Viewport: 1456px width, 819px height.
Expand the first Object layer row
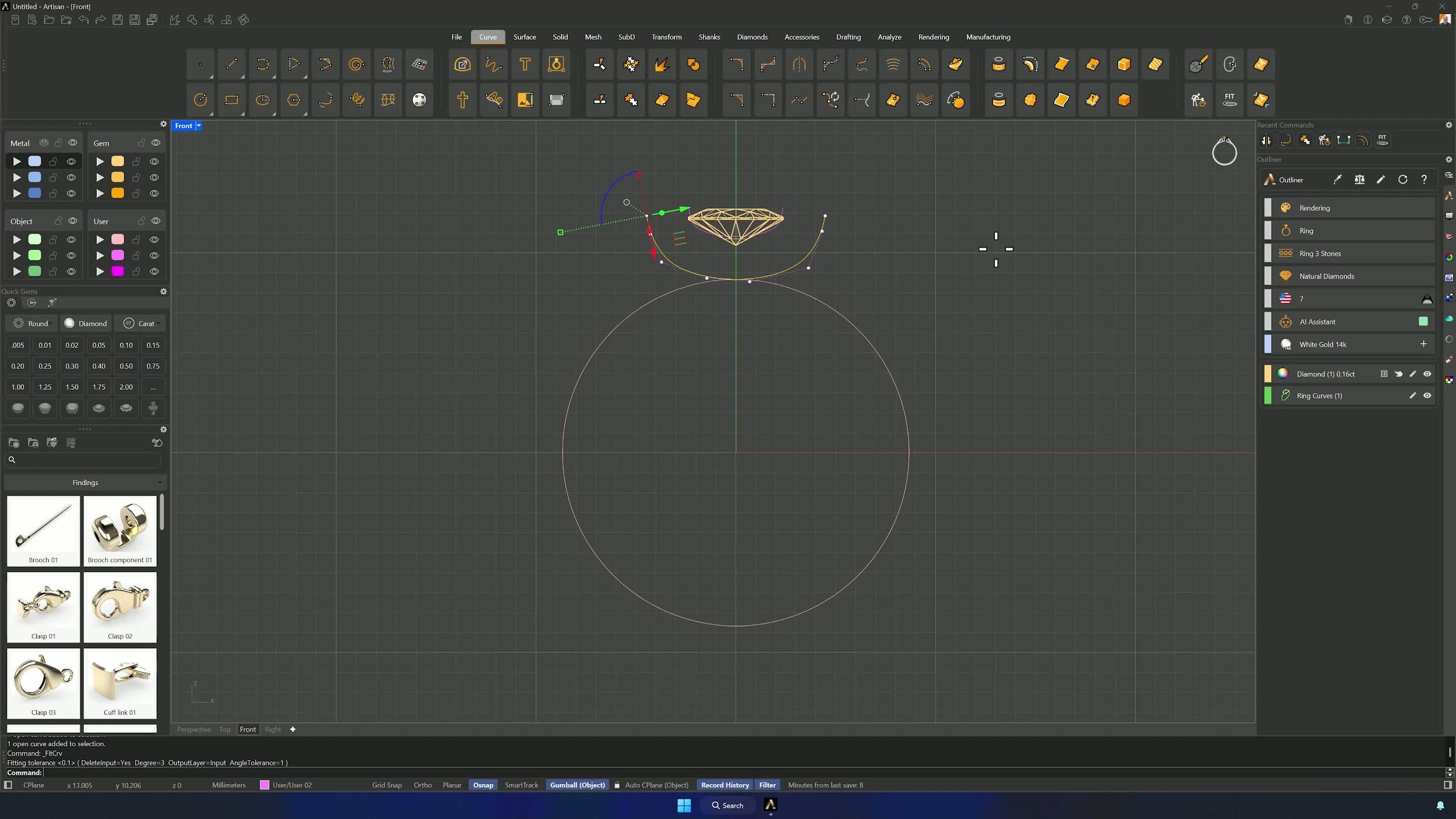[17, 239]
